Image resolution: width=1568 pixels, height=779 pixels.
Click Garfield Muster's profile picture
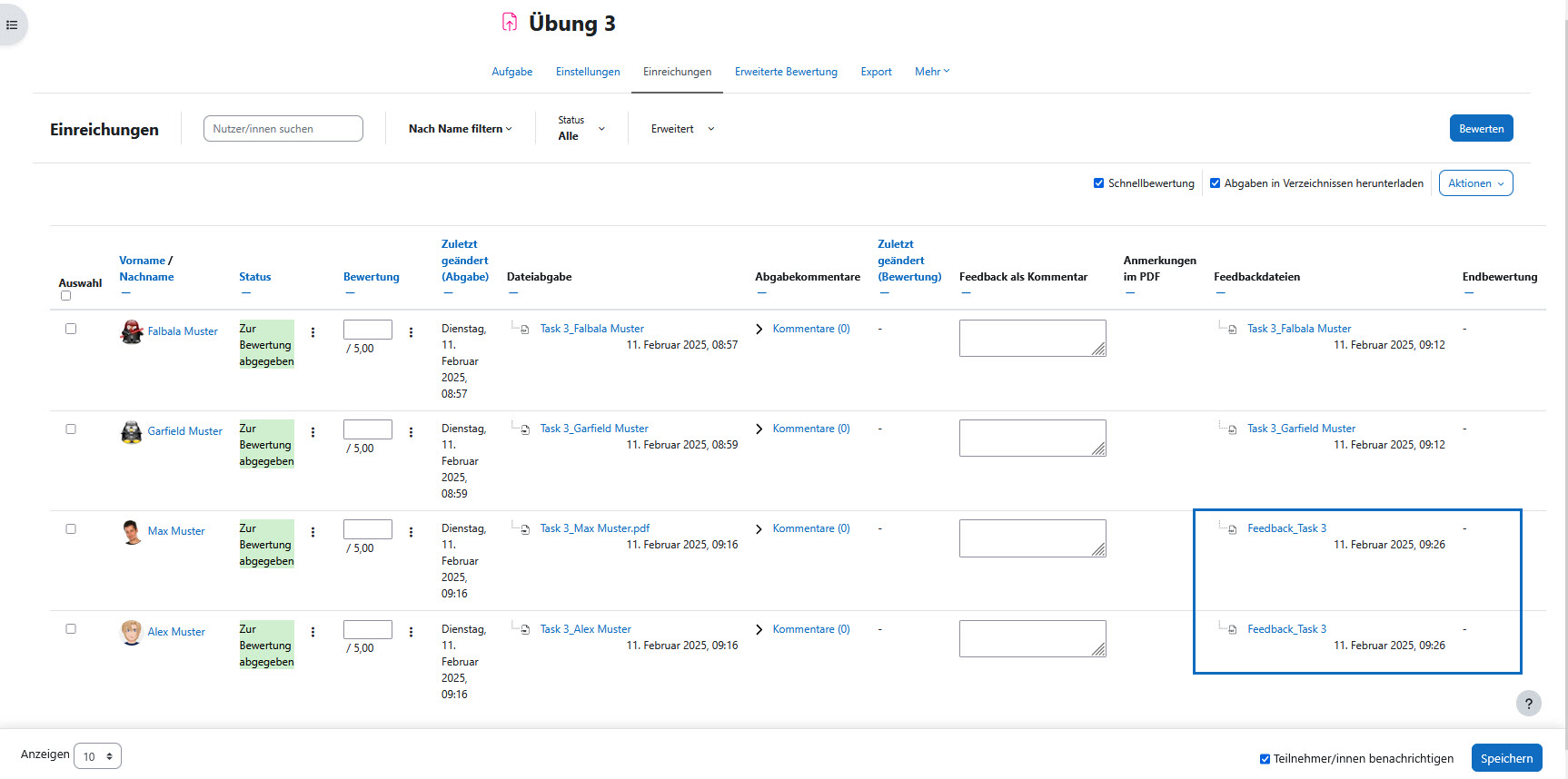pyautogui.click(x=132, y=431)
